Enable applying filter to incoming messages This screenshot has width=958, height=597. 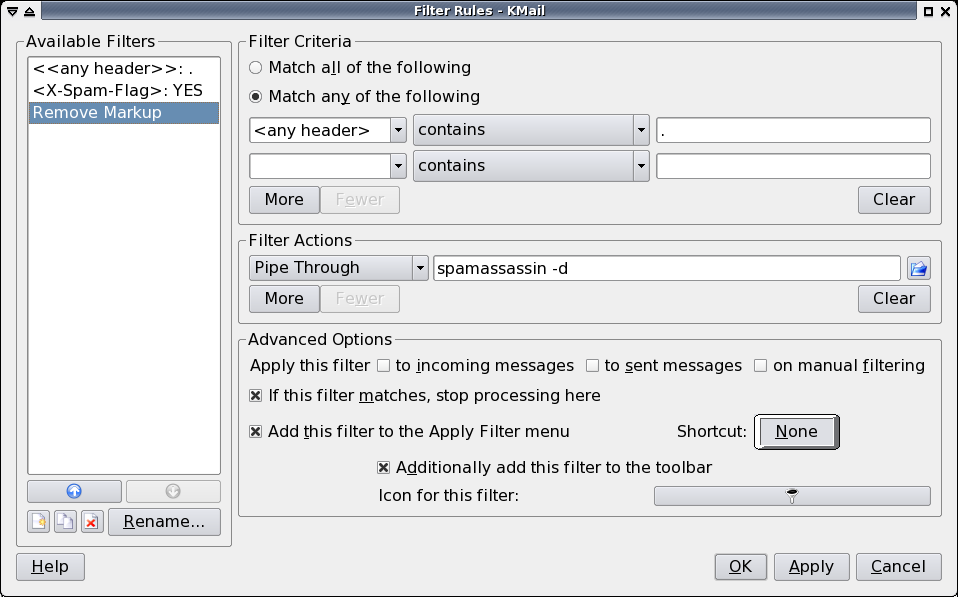pos(383,366)
